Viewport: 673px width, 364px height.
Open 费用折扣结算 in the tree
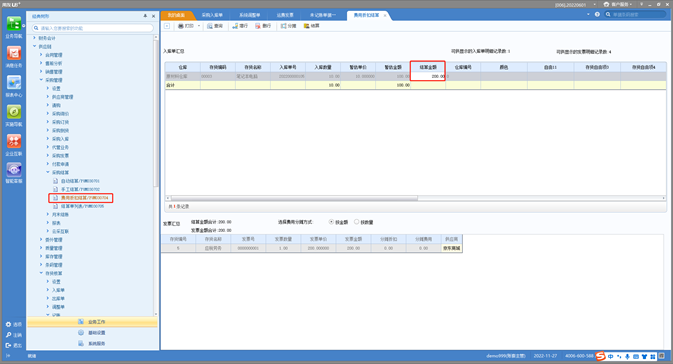(x=84, y=198)
